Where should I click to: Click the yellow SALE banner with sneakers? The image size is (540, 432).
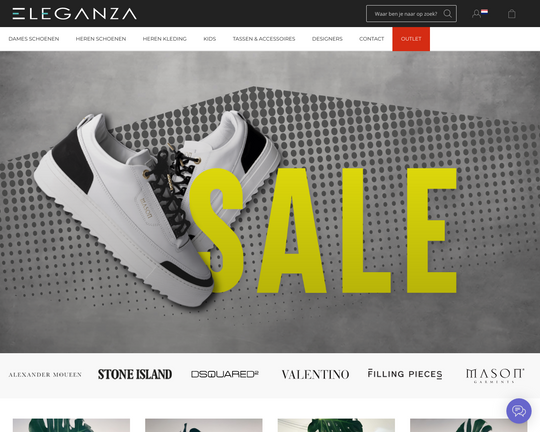coord(270,202)
